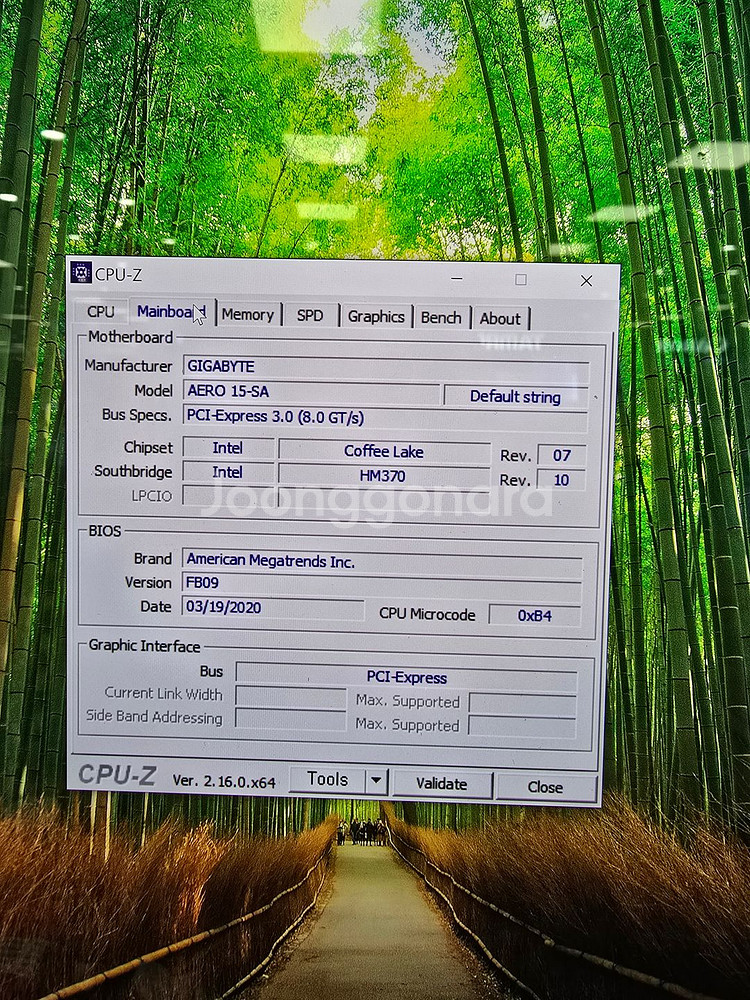Click the CPU-Z logo at bottom left
Viewport: 750px width, 1000px height.
click(117, 776)
